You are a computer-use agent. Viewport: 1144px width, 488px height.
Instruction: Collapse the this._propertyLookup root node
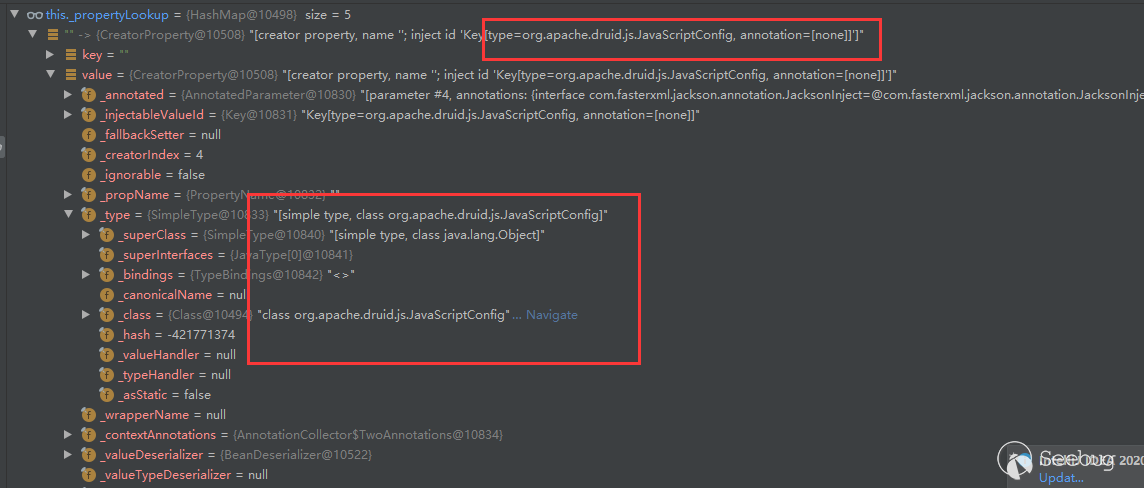pos(15,14)
